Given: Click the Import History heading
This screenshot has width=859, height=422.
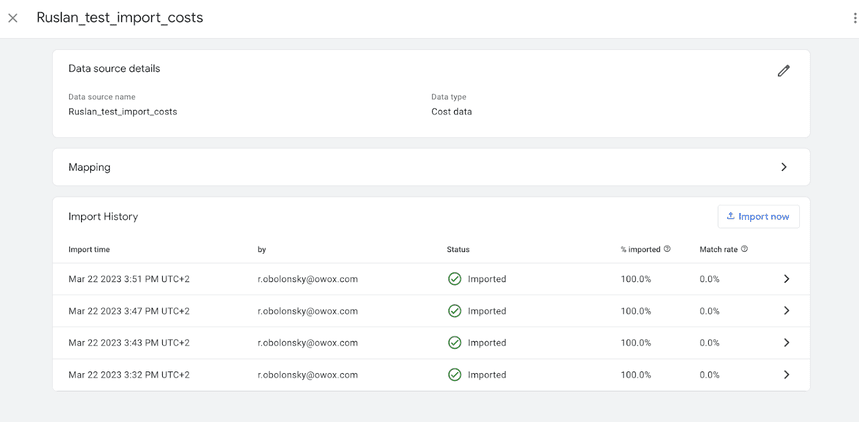Looking at the screenshot, I should [103, 216].
